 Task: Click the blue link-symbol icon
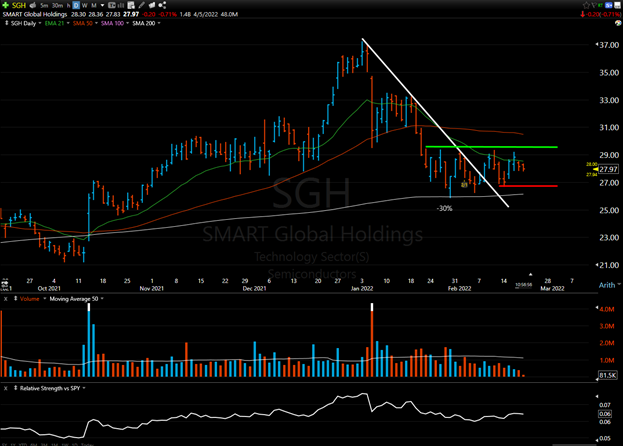tap(609, 5)
